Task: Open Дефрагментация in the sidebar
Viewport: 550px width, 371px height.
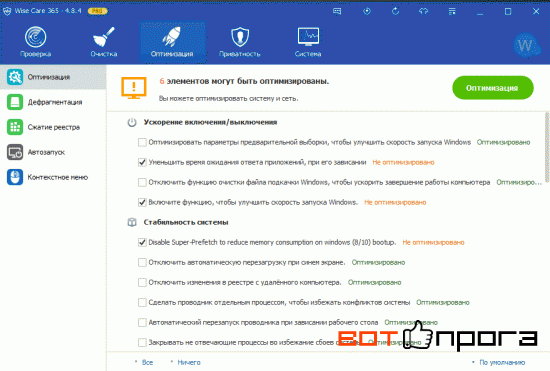Action: (x=53, y=102)
